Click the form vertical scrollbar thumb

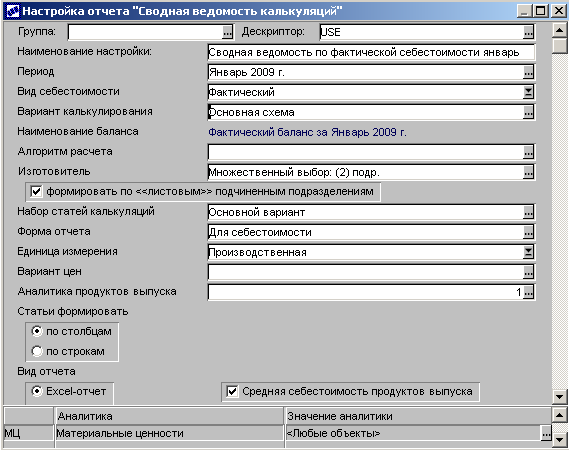(560, 46)
